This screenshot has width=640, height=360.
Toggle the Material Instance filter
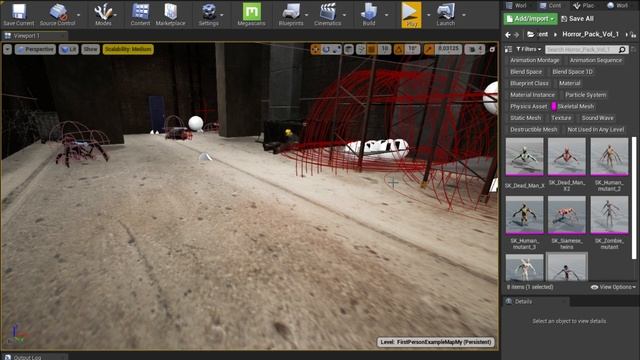[532, 95]
